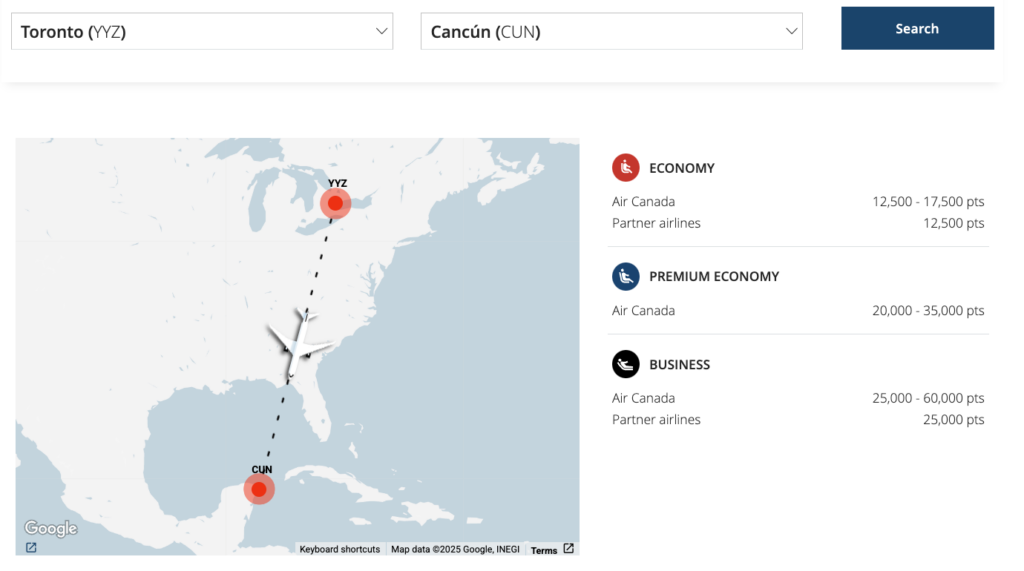Click the PREMIUM ECONOMY heading

point(714,276)
